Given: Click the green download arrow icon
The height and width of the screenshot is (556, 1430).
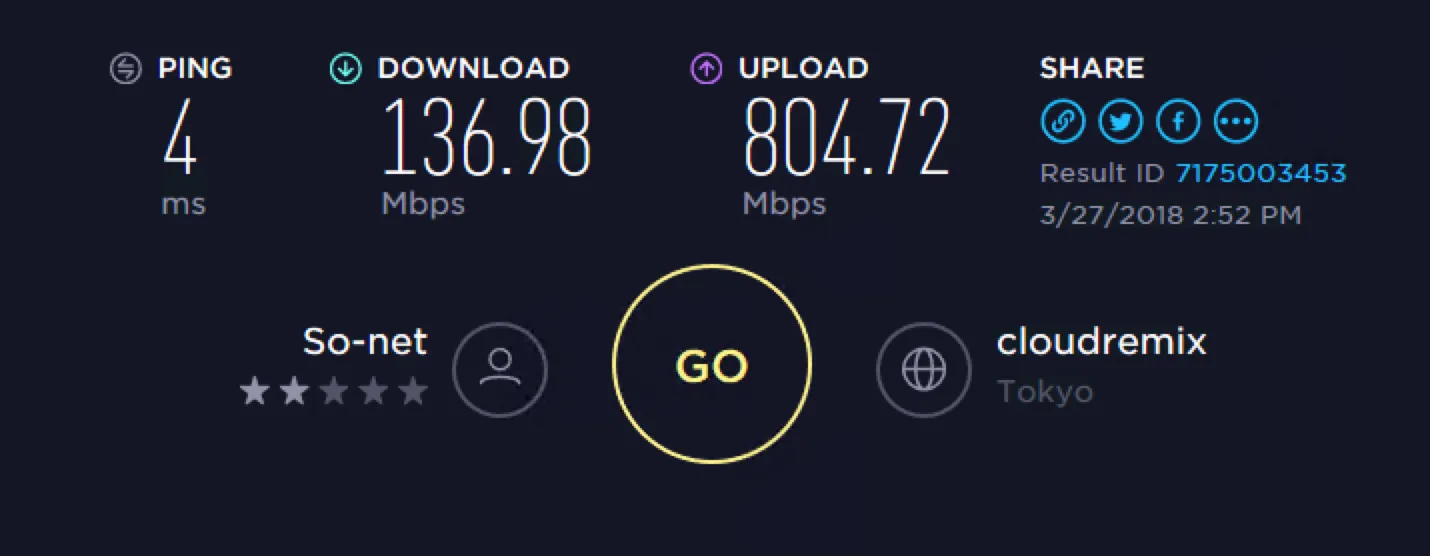Looking at the screenshot, I should (345, 69).
